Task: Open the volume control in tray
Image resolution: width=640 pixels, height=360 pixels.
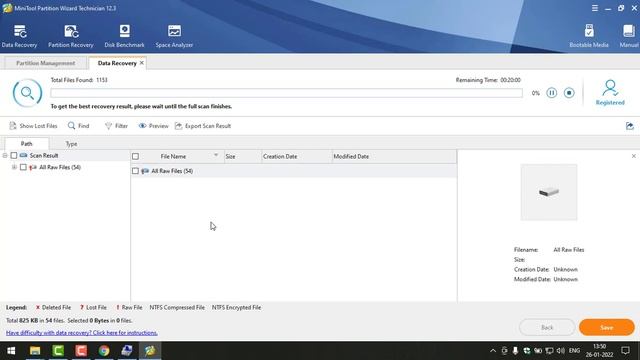Action: point(560,351)
